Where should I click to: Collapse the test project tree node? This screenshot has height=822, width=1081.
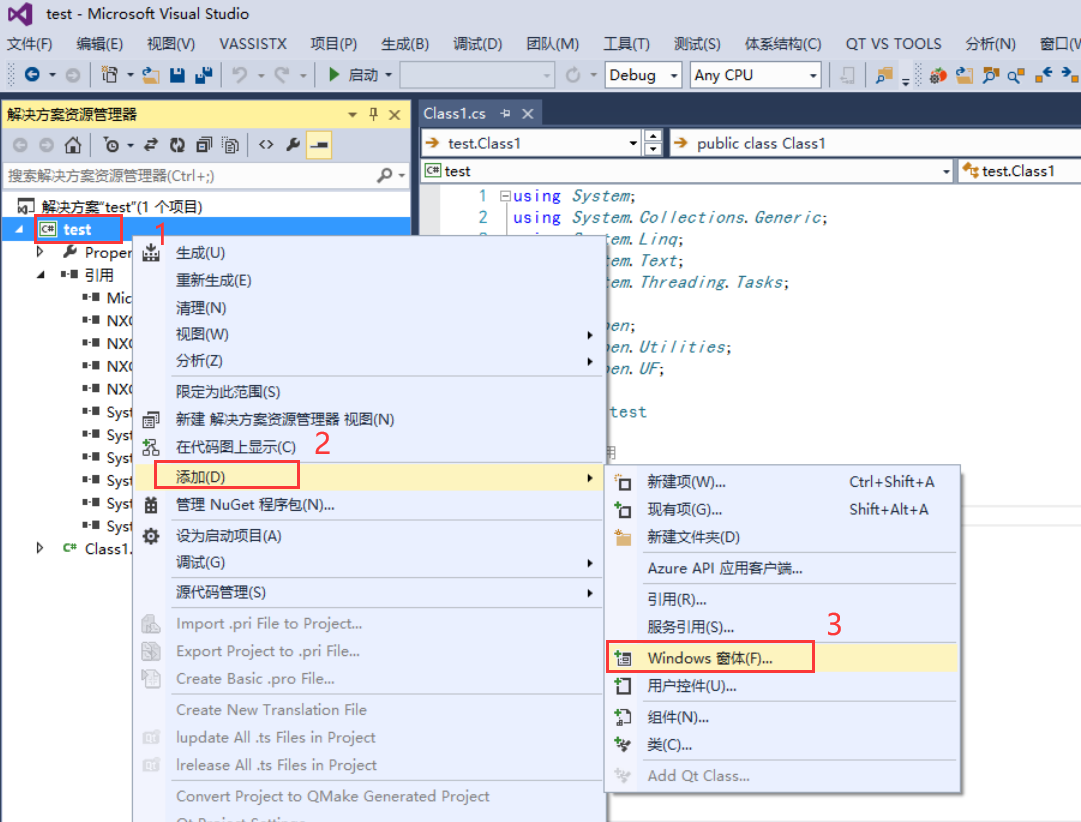pos(19,230)
